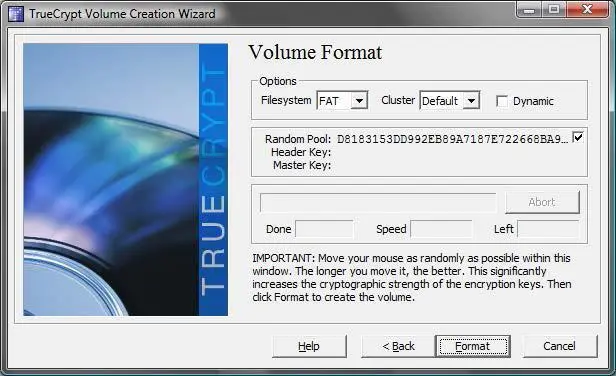
Task: Click the maximize window icon
Action: (x=554, y=9)
